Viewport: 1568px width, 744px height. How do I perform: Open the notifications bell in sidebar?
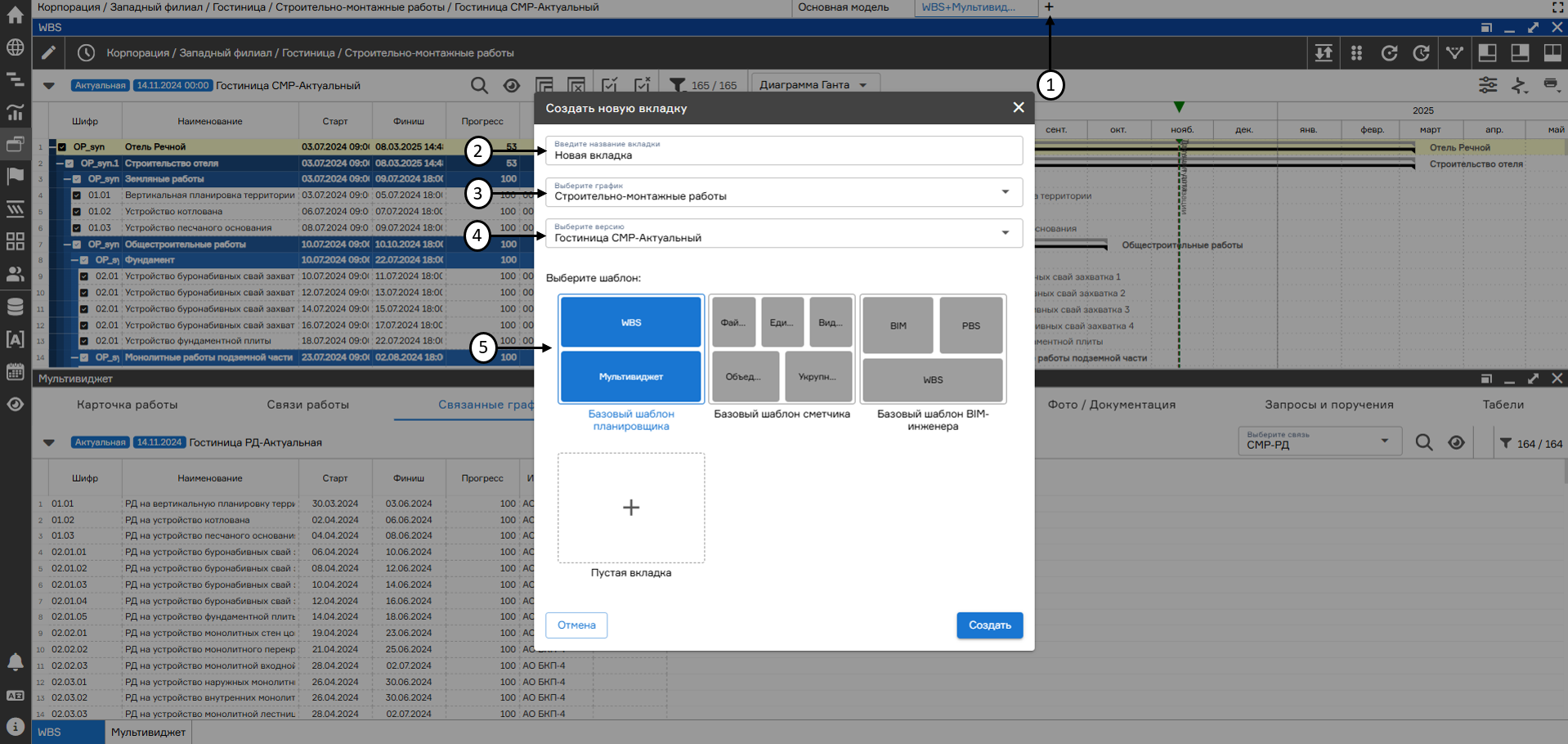point(15,661)
